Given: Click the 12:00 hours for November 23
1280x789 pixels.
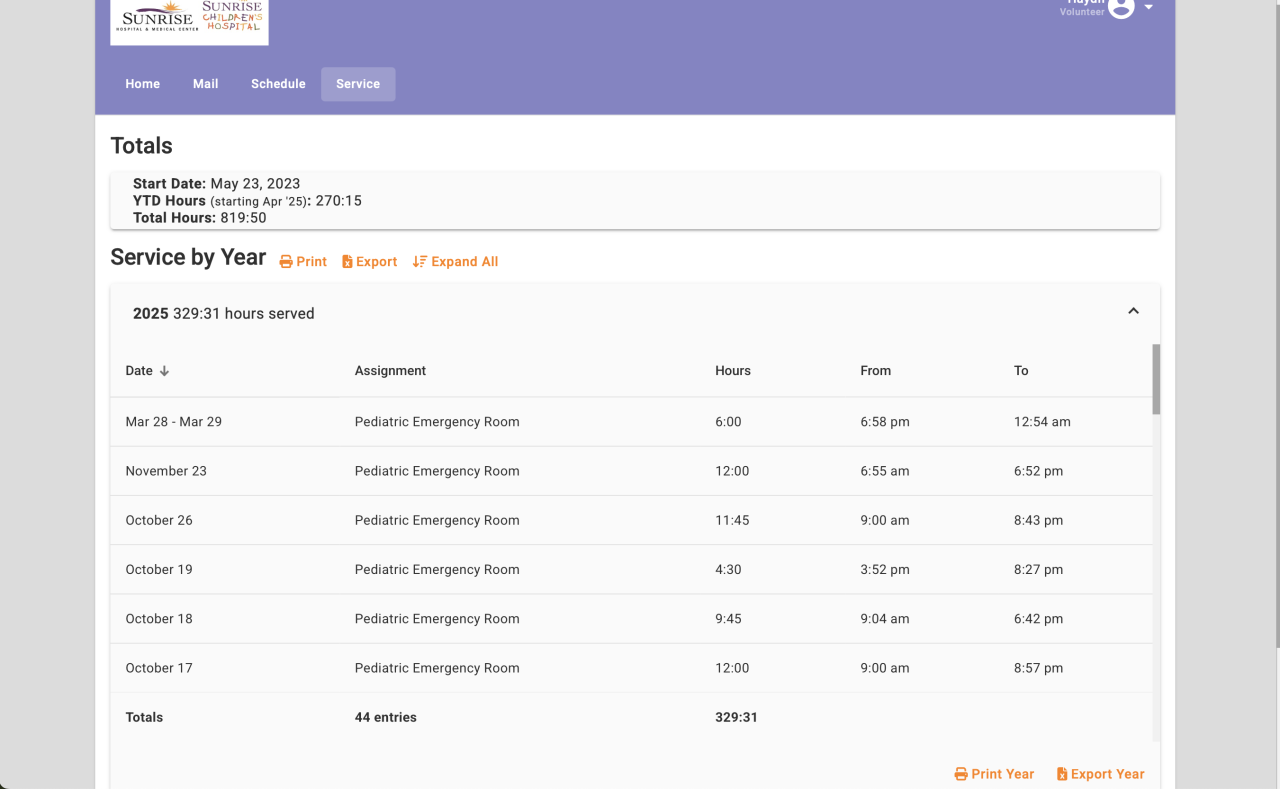Looking at the screenshot, I should [732, 471].
